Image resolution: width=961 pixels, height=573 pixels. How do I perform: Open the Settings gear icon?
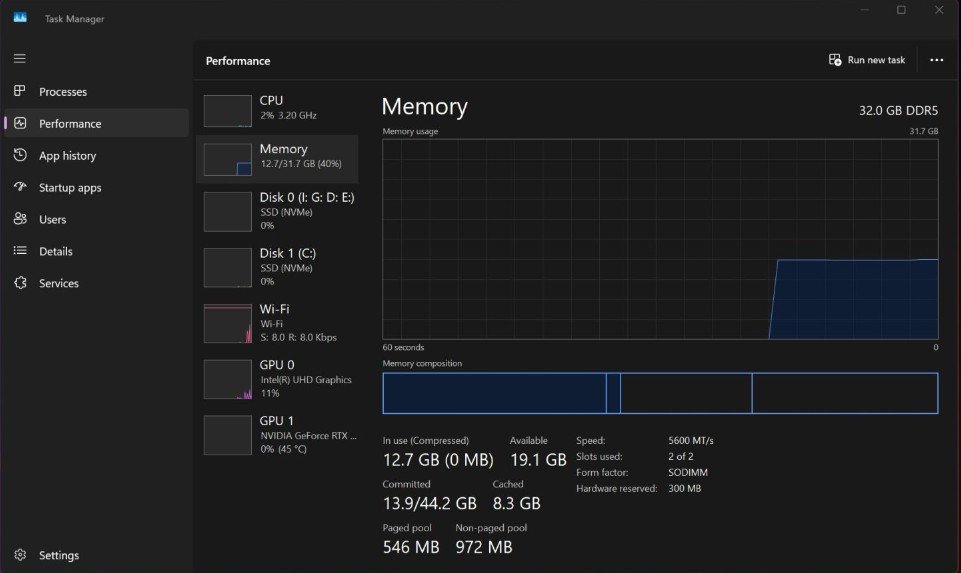pos(20,555)
